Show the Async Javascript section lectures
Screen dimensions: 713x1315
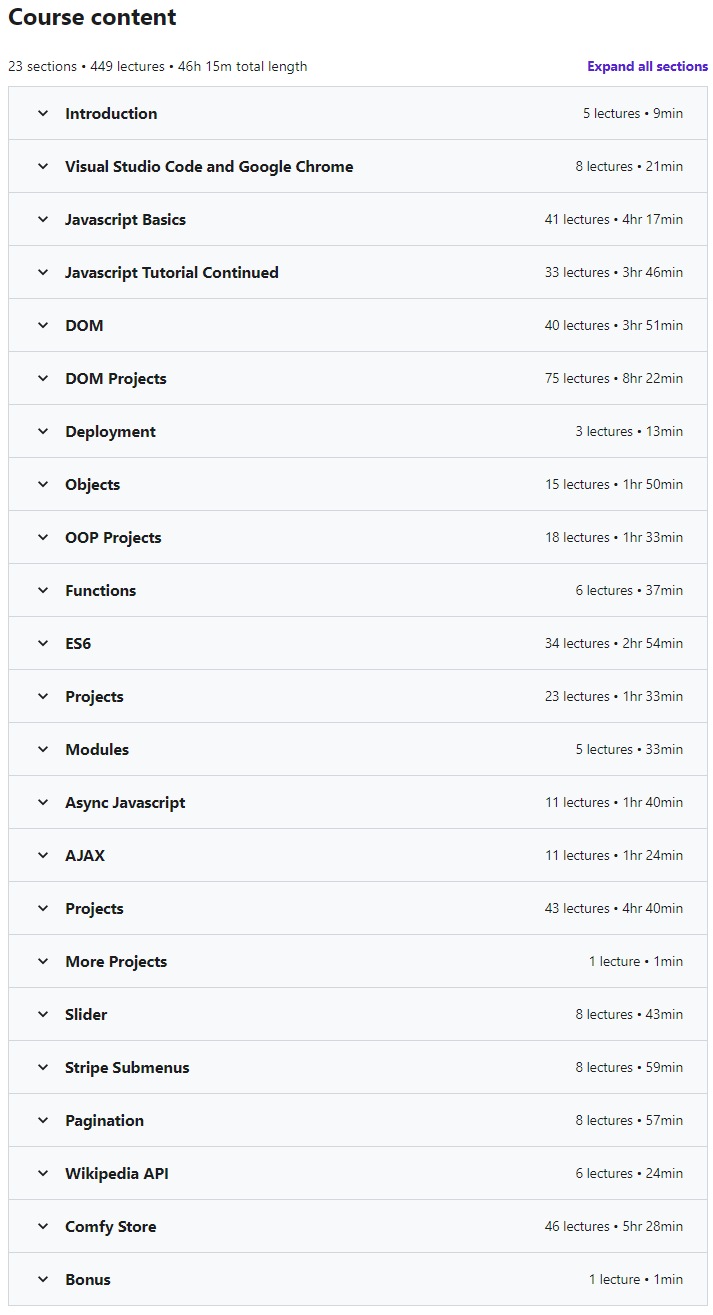click(125, 803)
